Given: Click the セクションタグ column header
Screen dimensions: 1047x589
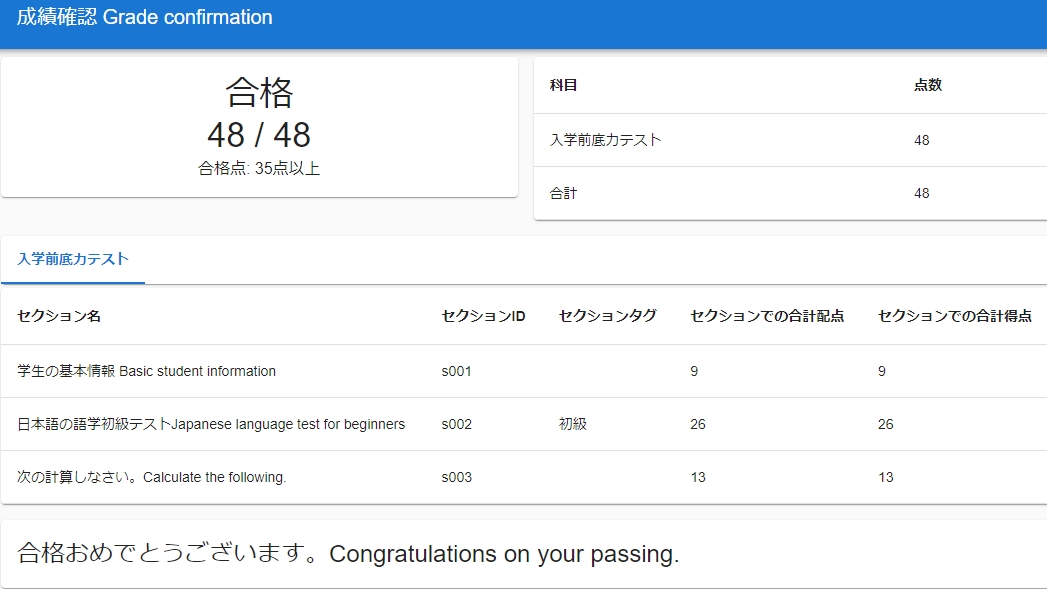Looking at the screenshot, I should [x=608, y=316].
